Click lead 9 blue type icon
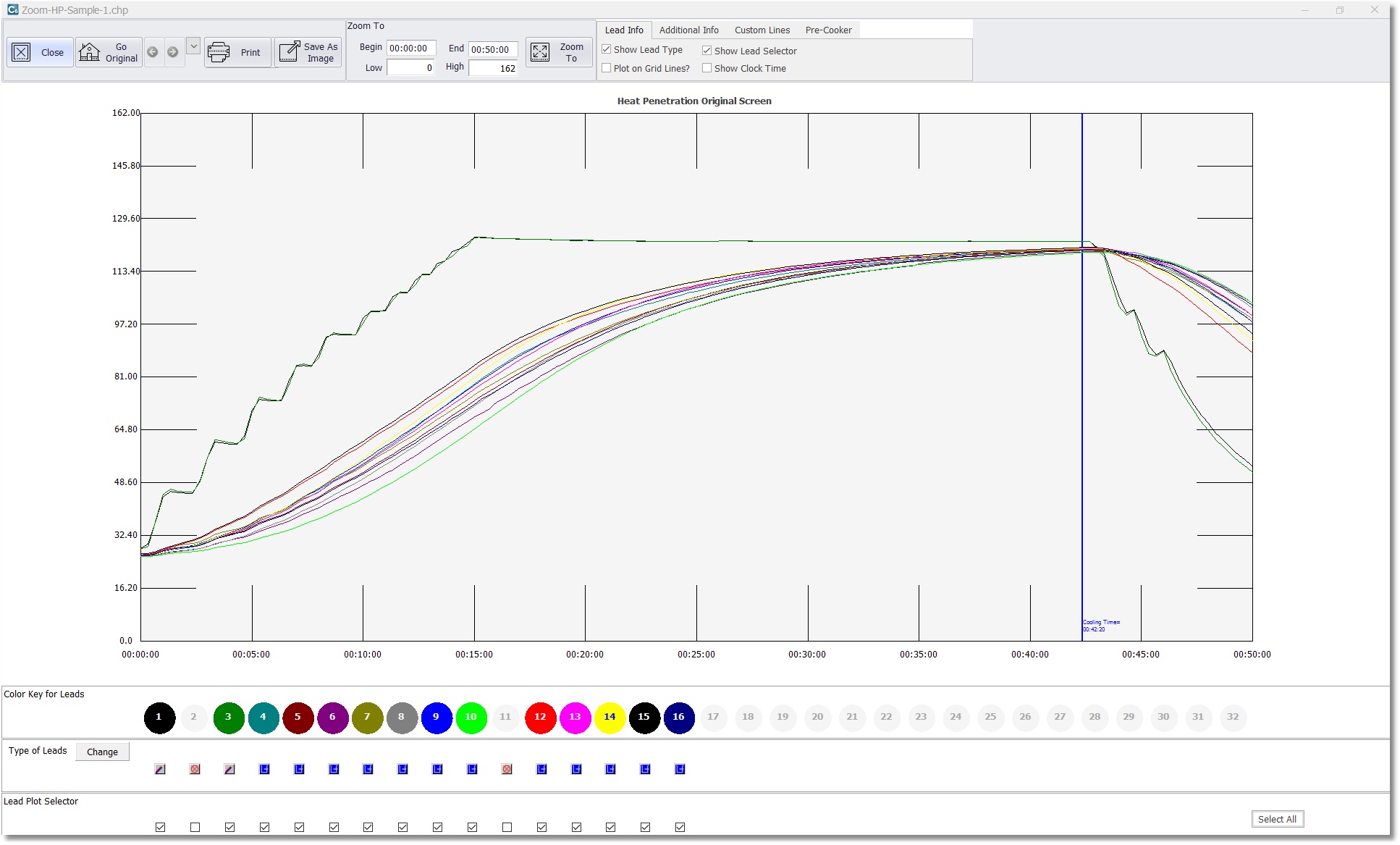1400x845 pixels. tap(437, 769)
